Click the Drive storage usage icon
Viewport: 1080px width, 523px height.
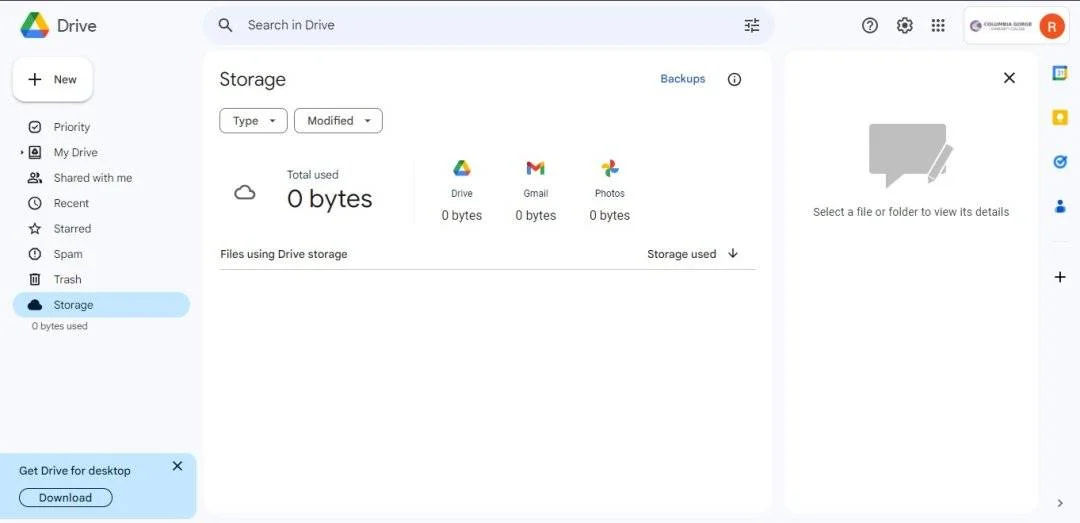click(x=461, y=168)
